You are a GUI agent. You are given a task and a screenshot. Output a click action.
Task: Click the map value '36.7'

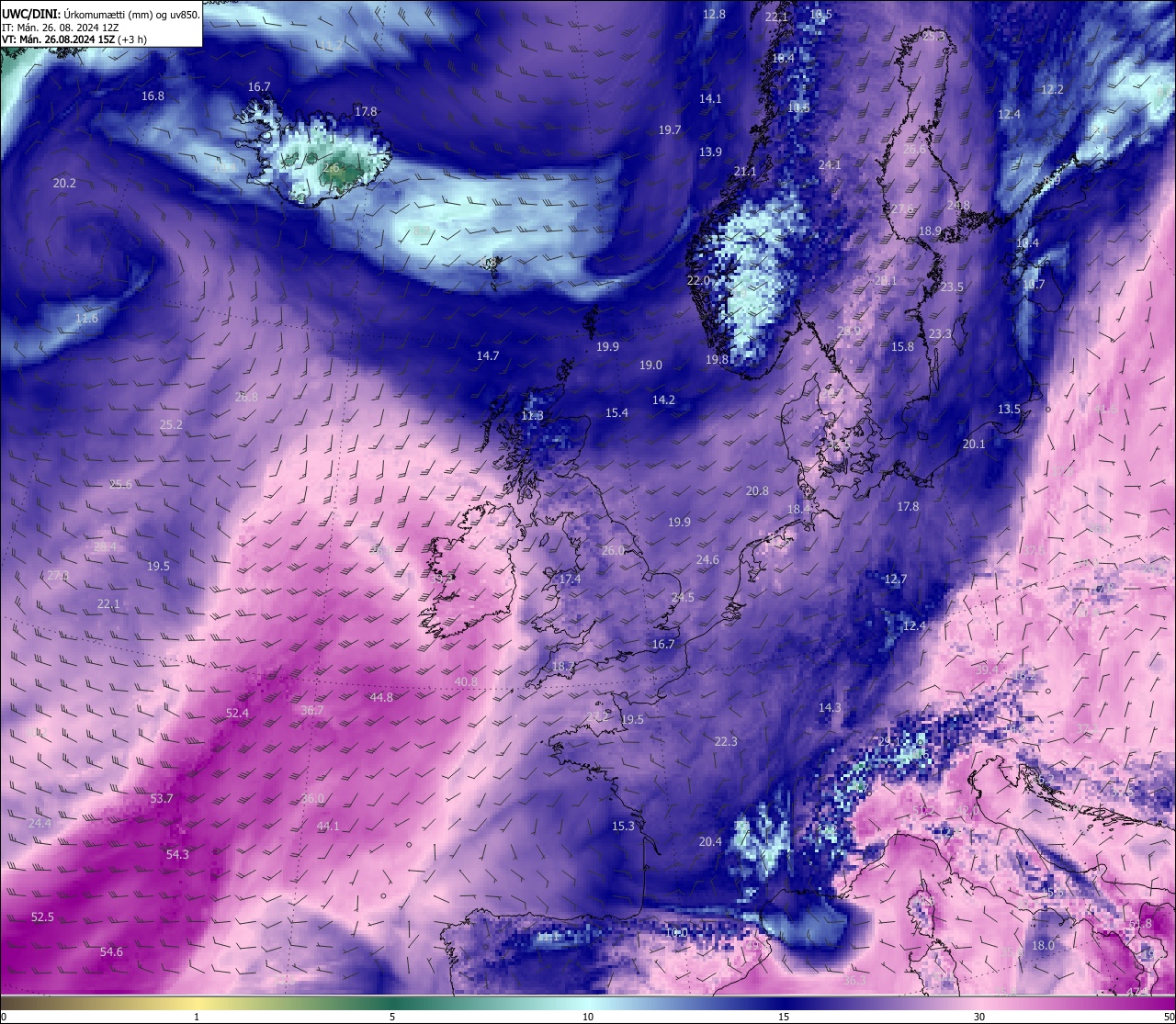coord(312,711)
